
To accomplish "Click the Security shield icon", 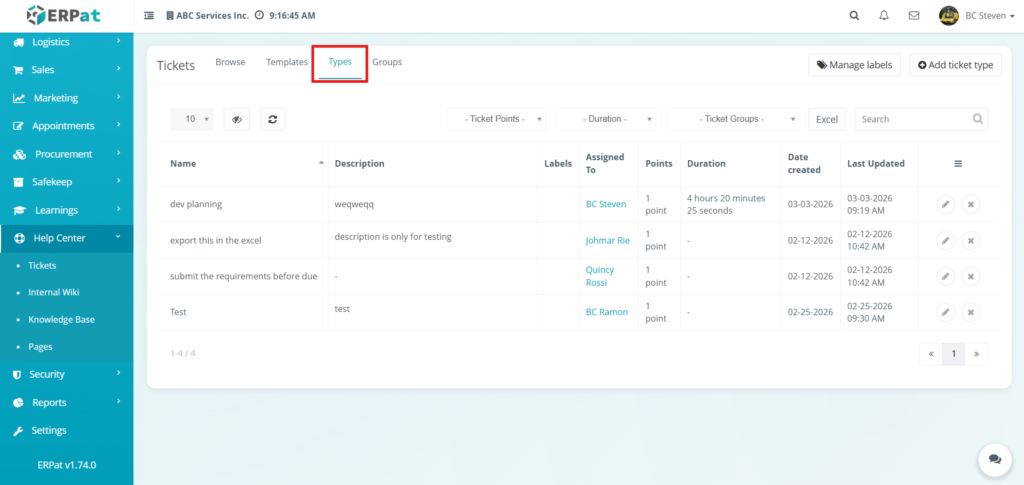I will coord(18,375).
